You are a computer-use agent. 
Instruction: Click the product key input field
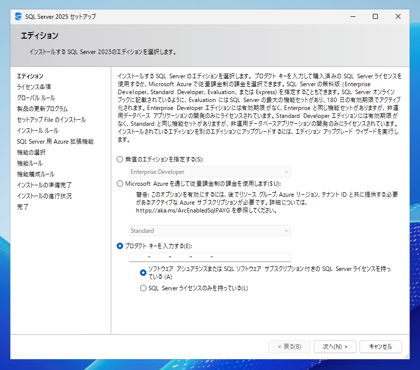(209, 257)
